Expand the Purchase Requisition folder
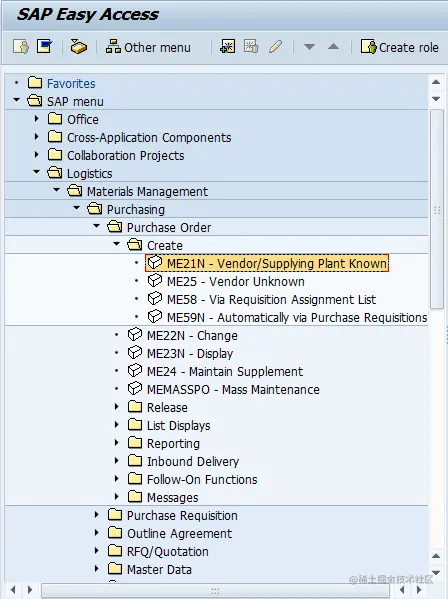The height and width of the screenshot is (599, 448). click(97, 515)
